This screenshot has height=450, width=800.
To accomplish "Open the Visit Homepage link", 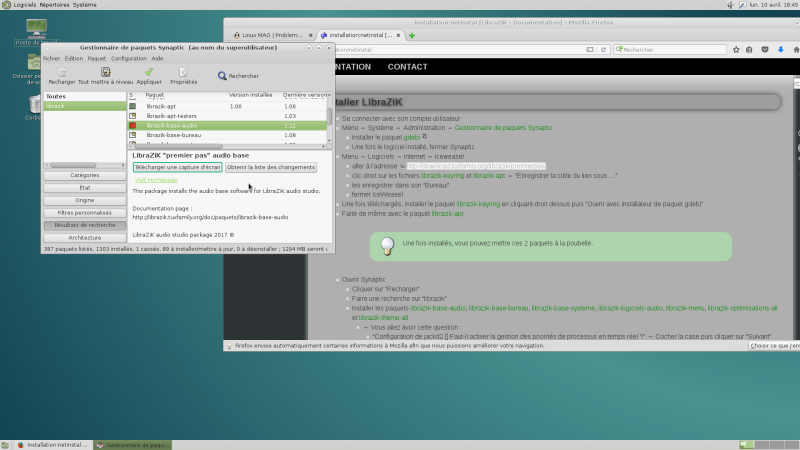I will [156, 180].
